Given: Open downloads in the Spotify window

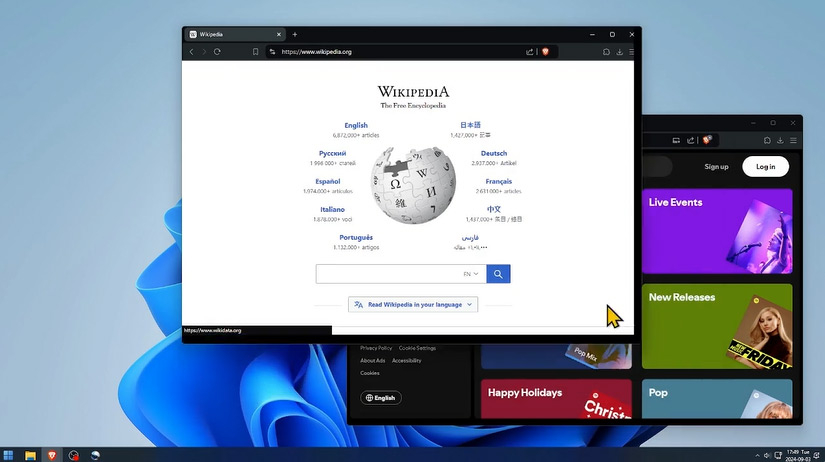Looking at the screenshot, I should [780, 140].
